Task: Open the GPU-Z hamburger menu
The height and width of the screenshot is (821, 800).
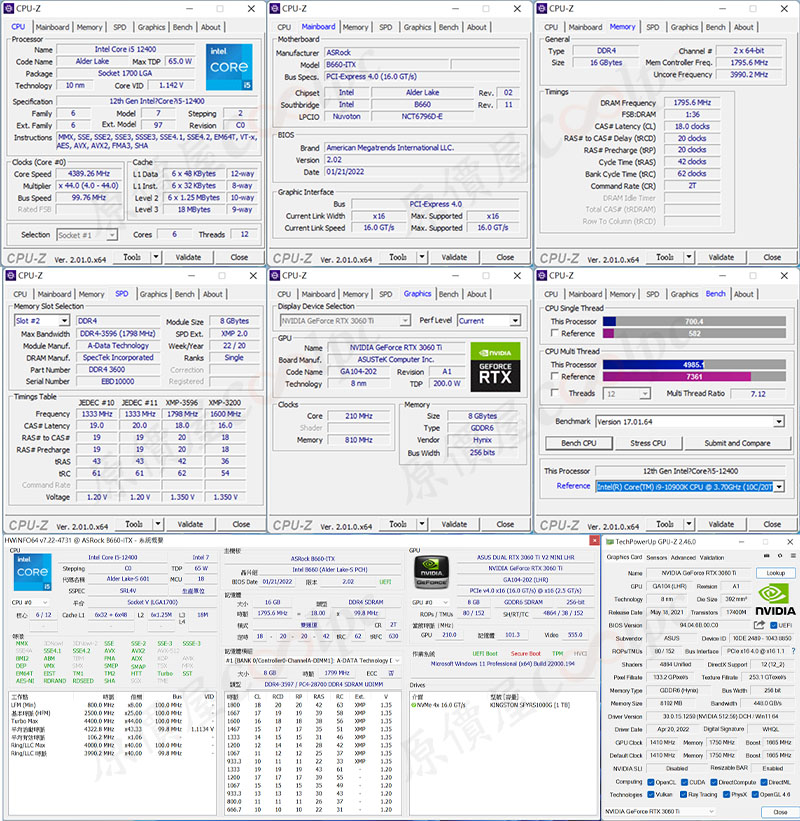Action: coord(793,556)
